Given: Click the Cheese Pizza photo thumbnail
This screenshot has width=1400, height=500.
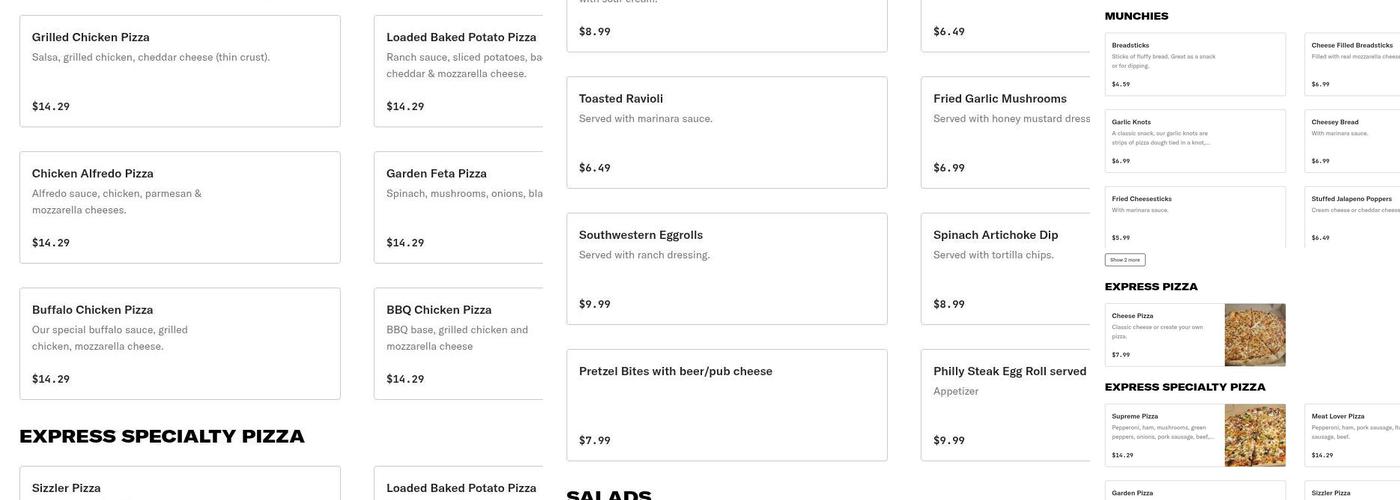Looking at the screenshot, I should (x=1255, y=335).
